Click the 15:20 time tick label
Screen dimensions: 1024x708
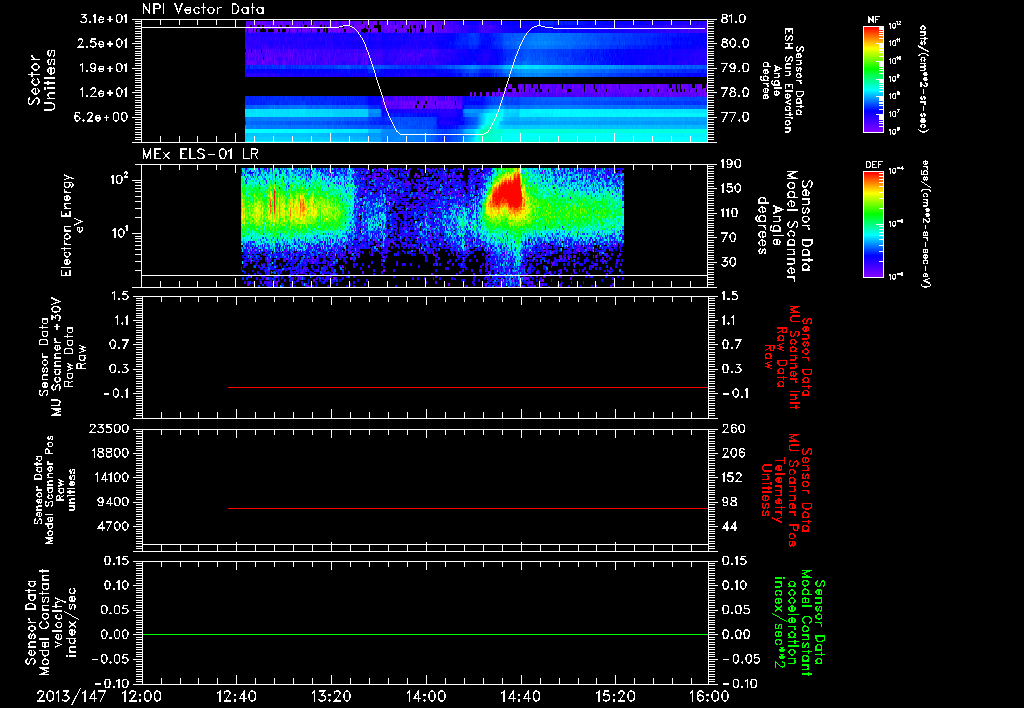(615, 696)
